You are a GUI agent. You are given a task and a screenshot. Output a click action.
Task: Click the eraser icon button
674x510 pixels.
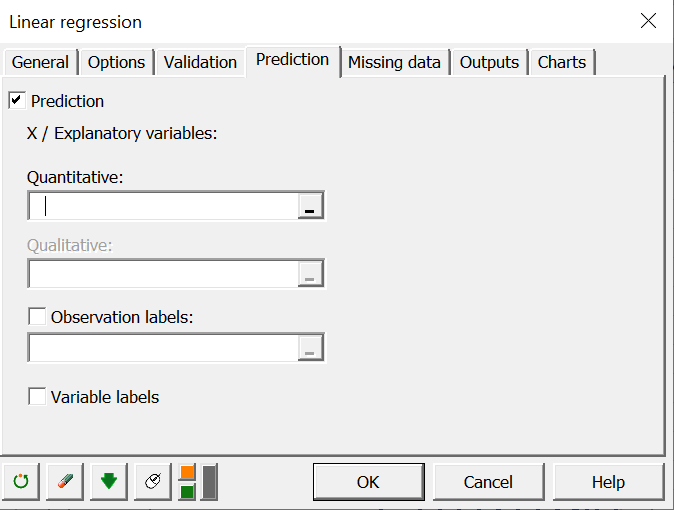pyautogui.click(x=65, y=481)
